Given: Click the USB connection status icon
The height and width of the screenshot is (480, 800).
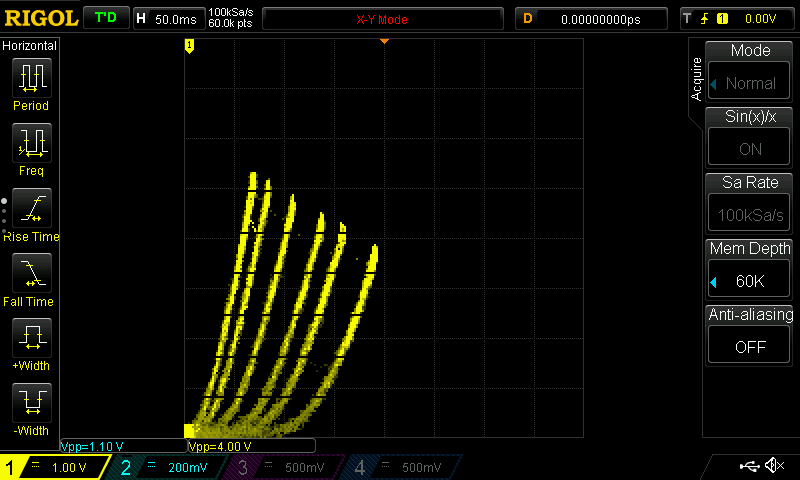Looking at the screenshot, I should [749, 465].
